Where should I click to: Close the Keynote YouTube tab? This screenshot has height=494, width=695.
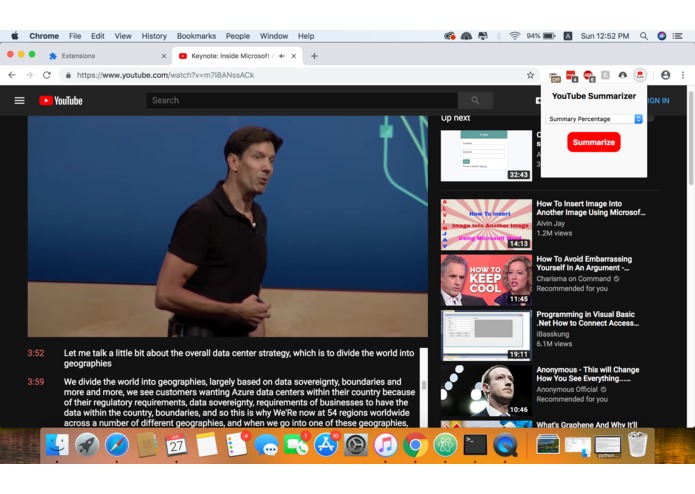(293, 56)
